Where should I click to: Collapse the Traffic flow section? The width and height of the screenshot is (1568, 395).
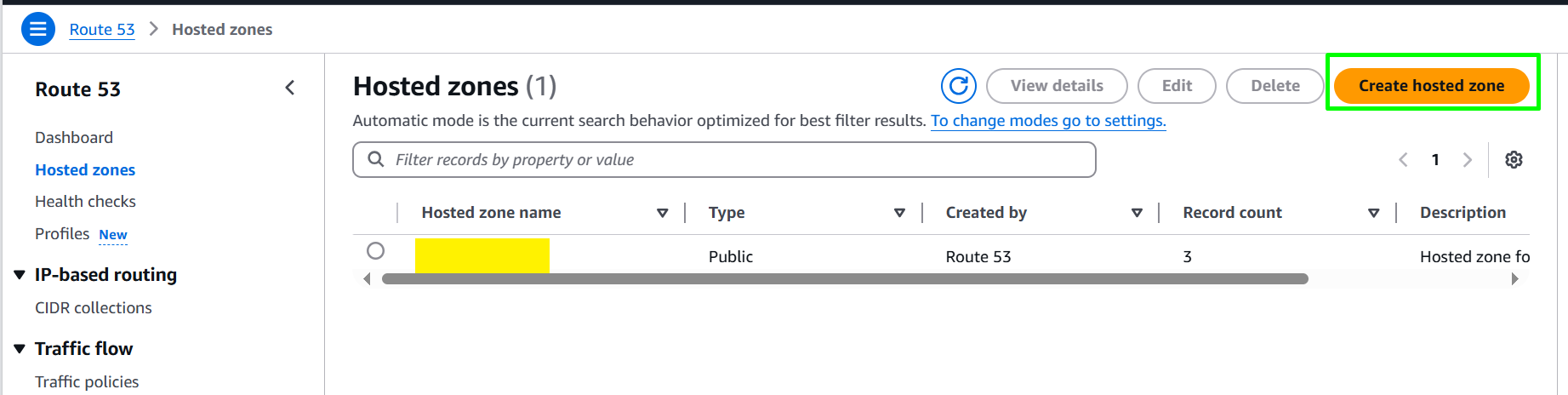pos(20,349)
